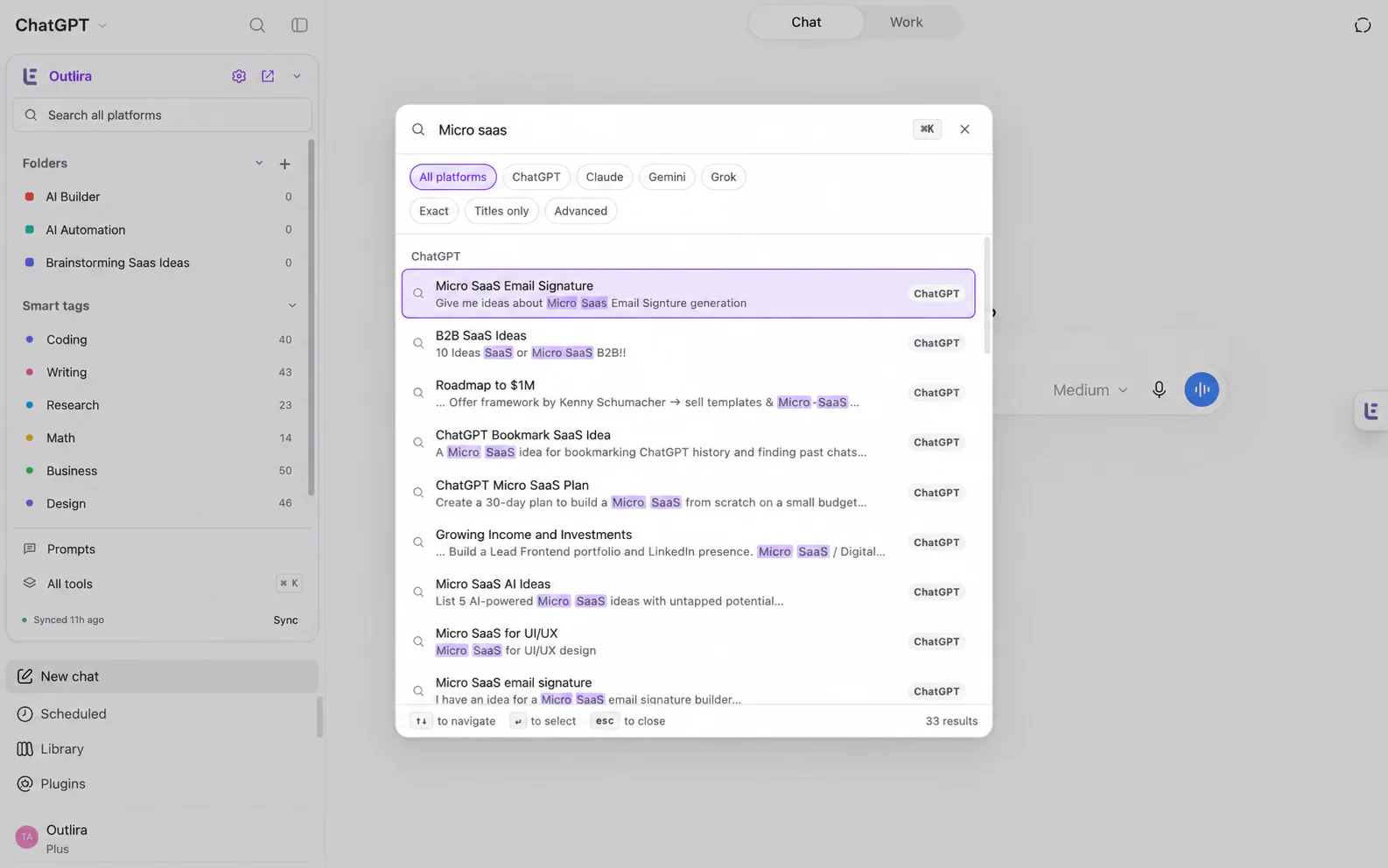
Task: Open the Outlira Plus account profile
Action: pyautogui.click(x=163, y=838)
